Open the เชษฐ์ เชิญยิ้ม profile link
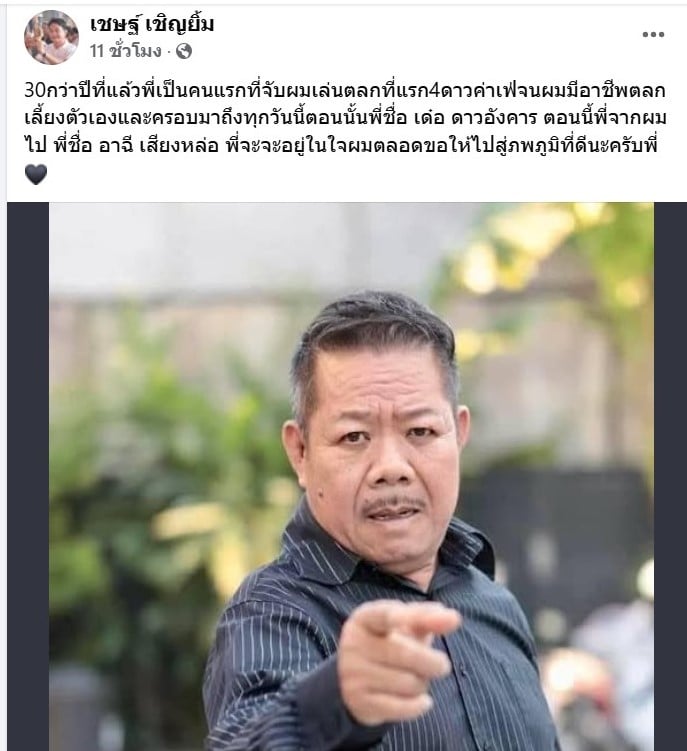This screenshot has height=751, width=687. 152,24
